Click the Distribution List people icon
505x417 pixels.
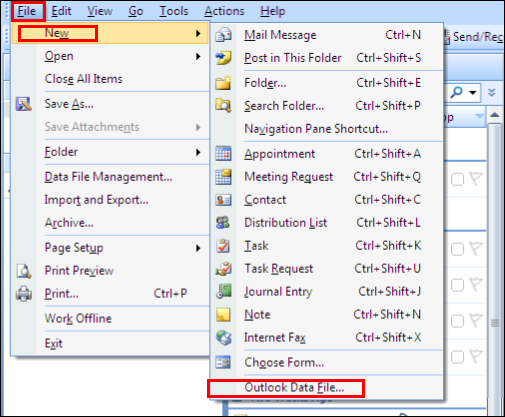point(223,223)
